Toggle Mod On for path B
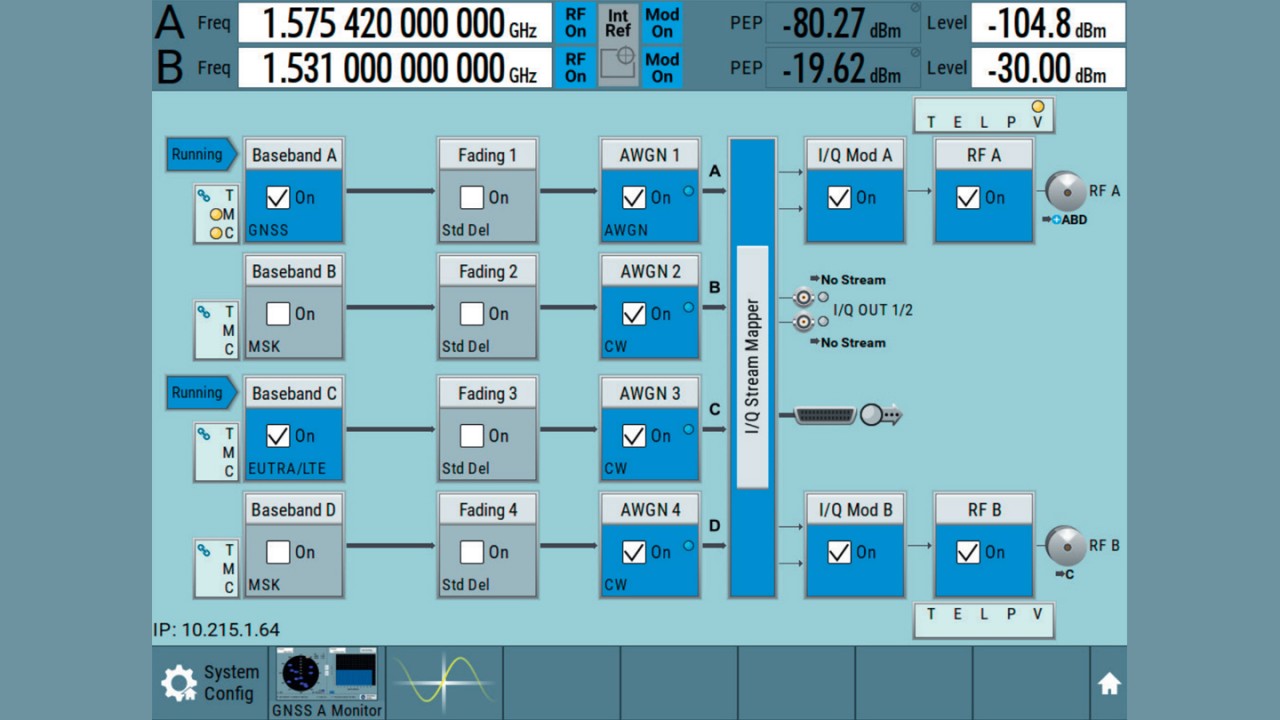Image resolution: width=1280 pixels, height=720 pixels. point(662,67)
